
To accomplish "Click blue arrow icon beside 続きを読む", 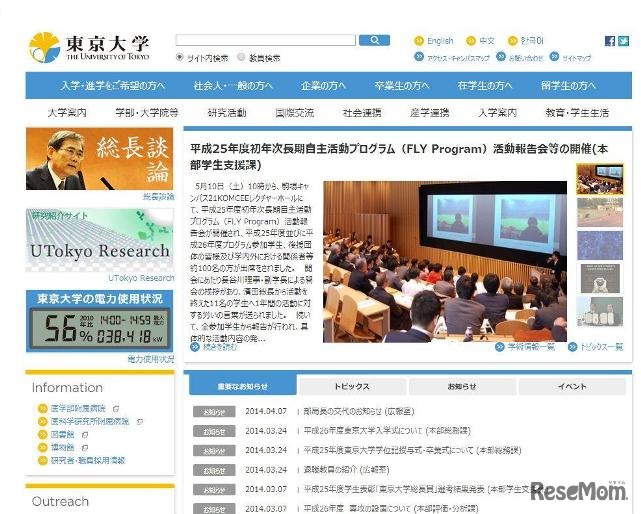I will click(195, 347).
